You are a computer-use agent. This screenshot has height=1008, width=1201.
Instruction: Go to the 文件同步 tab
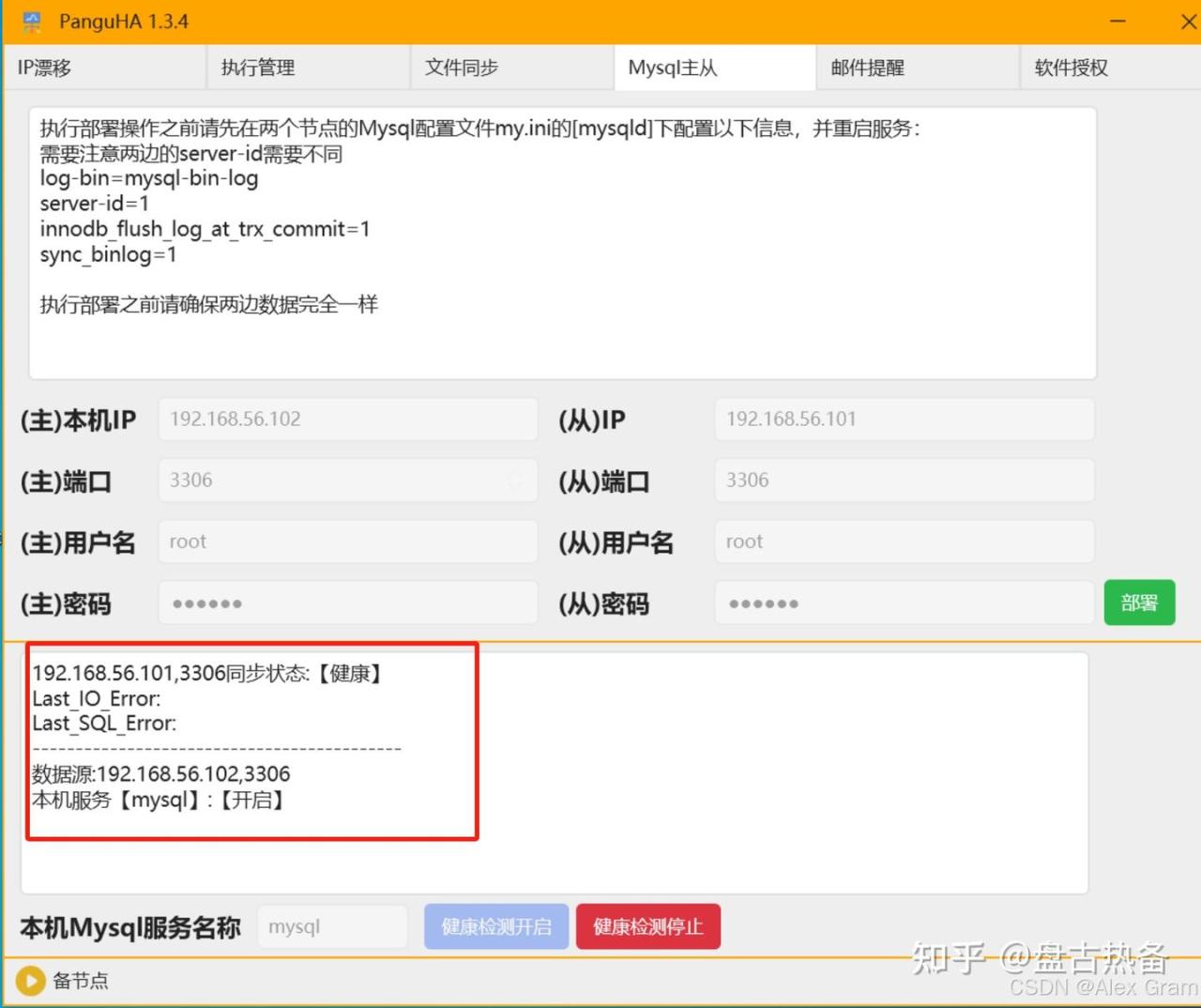pos(511,68)
